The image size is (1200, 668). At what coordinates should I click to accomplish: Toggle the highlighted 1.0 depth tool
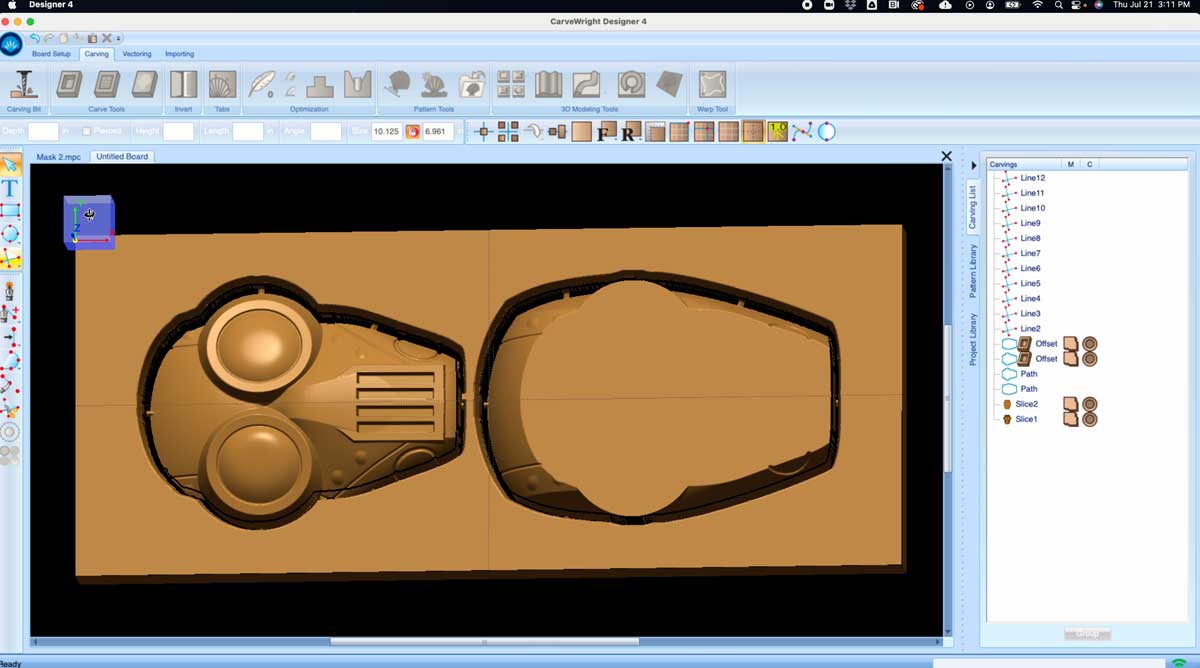pyautogui.click(x=776, y=131)
